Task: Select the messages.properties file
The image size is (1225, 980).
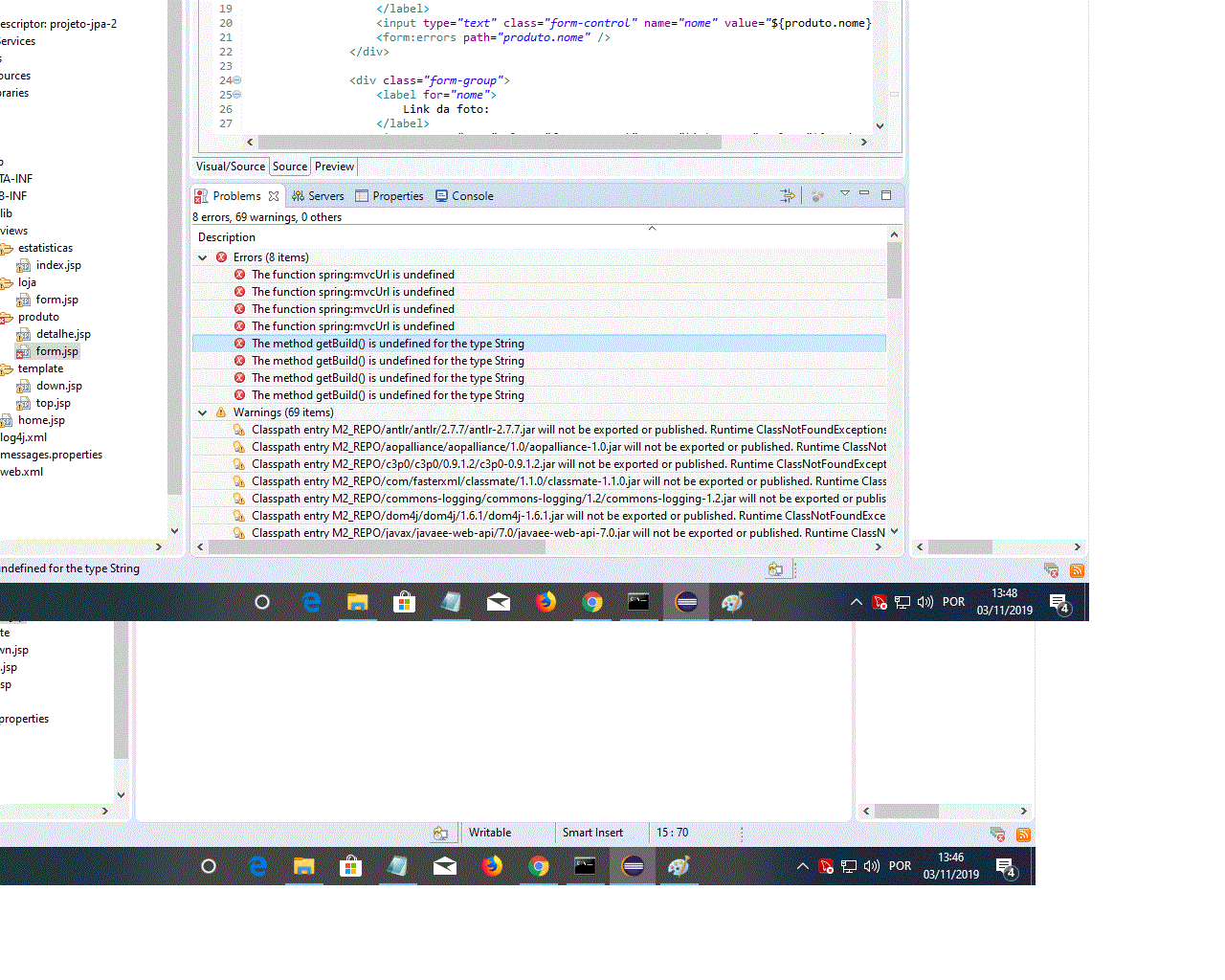Action: pyautogui.click(x=51, y=456)
